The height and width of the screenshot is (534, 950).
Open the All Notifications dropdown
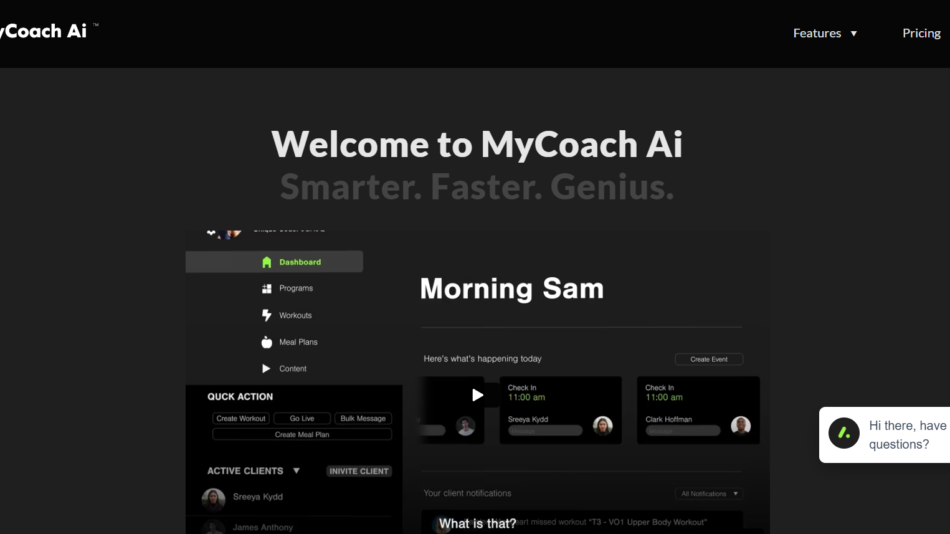[709, 493]
